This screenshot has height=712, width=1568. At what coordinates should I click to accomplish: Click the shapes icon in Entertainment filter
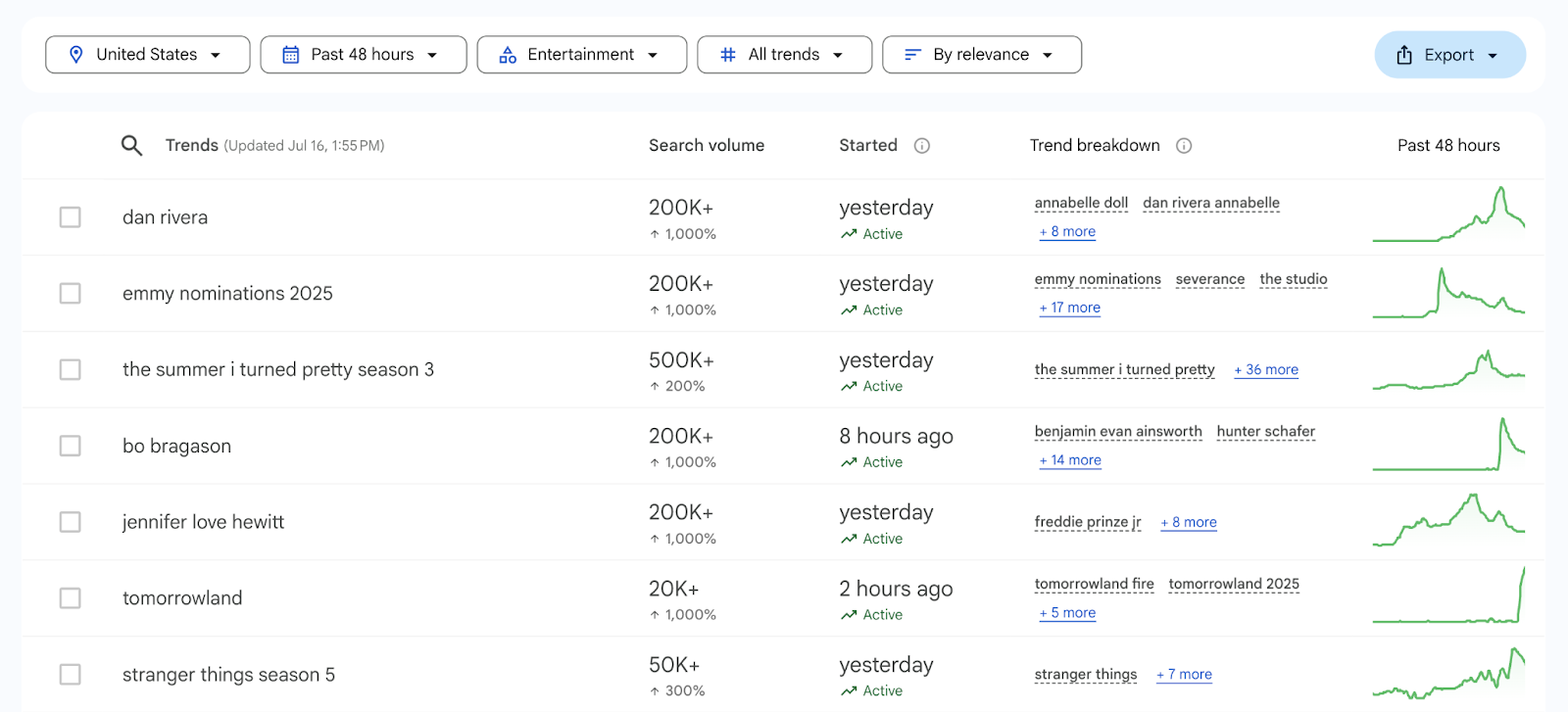click(508, 55)
